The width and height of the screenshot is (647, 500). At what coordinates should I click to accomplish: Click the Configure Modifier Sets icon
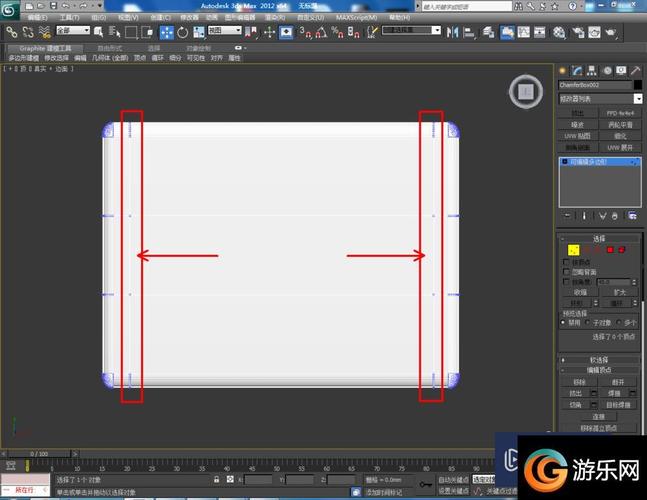pyautogui.click(x=634, y=215)
